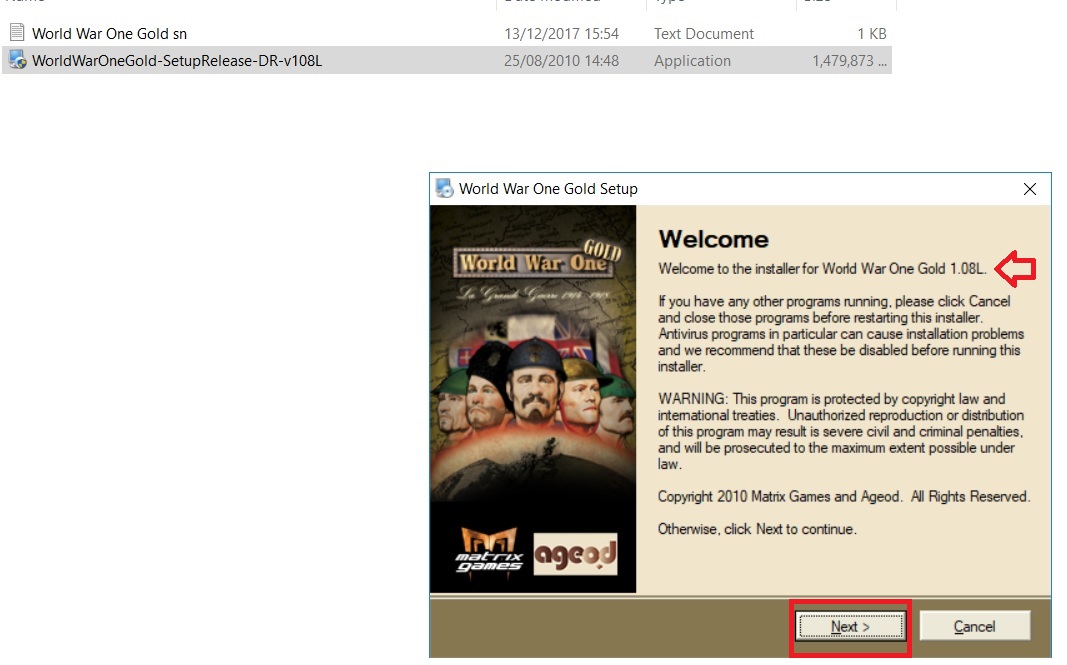
Task: Cancel the World War One Gold installer
Action: [974, 626]
